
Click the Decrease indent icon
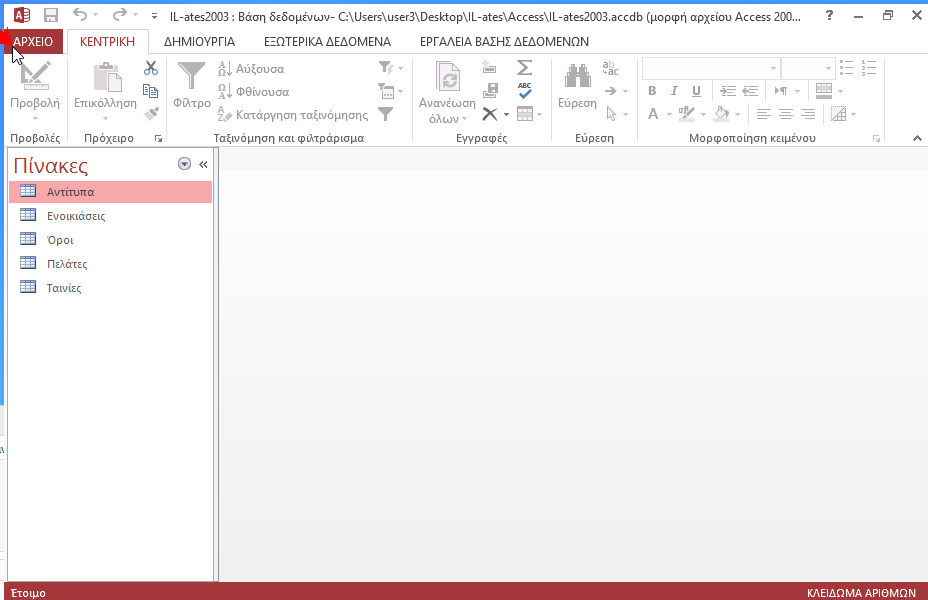point(750,91)
